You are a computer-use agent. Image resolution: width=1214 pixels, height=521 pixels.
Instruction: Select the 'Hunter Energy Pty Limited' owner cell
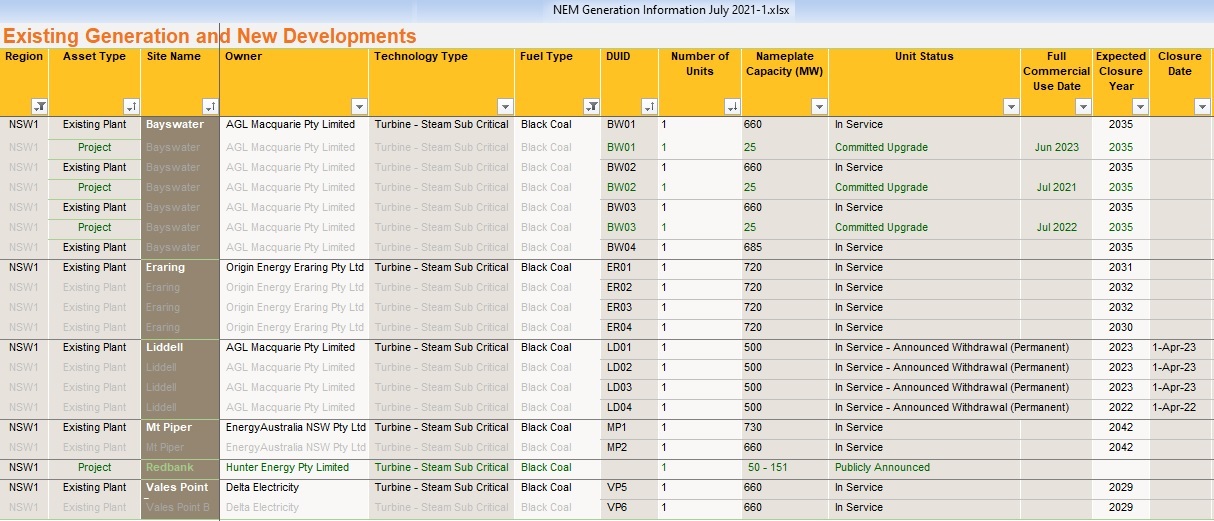pyautogui.click(x=294, y=467)
